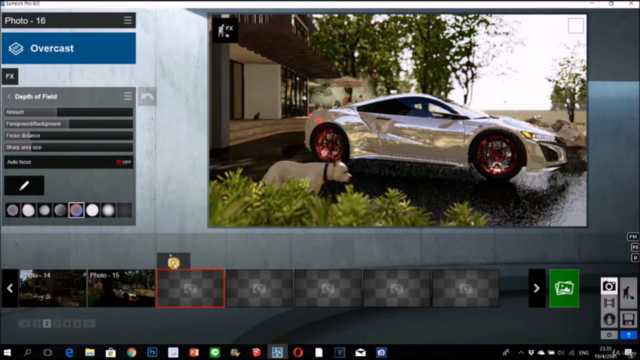Select the last dark empty swatch
Viewport: 640px width, 360px height.
point(124,210)
